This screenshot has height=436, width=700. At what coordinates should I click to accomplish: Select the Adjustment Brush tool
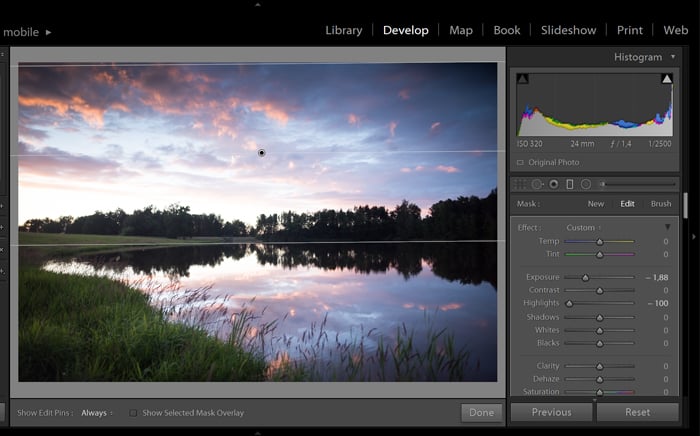tap(638, 184)
